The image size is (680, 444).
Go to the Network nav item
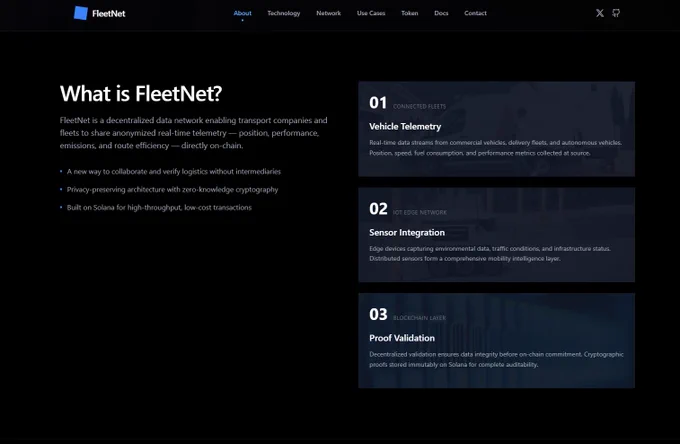[x=328, y=13]
